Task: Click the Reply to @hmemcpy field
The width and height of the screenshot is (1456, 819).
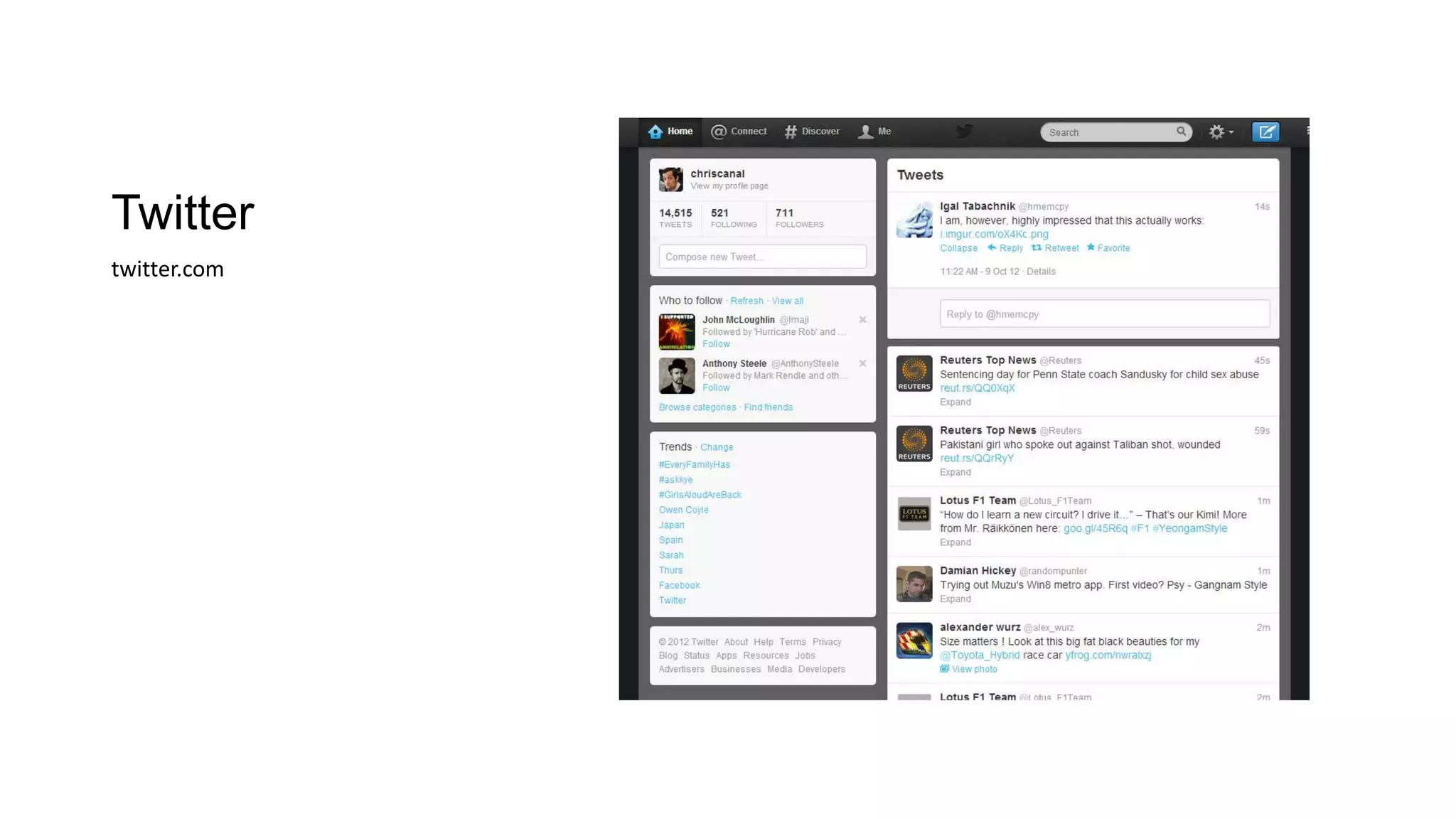Action: point(1105,314)
